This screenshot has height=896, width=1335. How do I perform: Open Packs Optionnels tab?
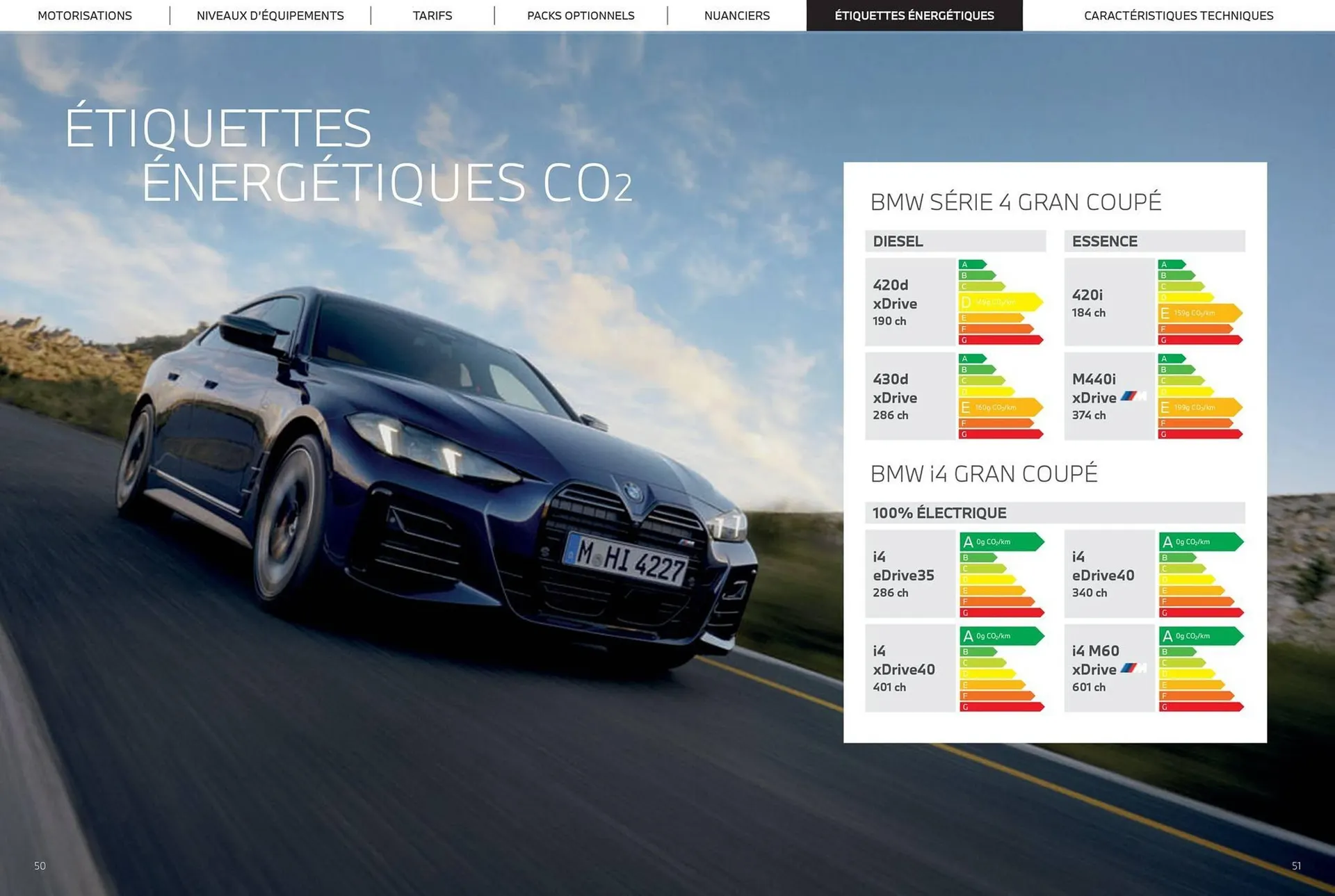pos(581,15)
